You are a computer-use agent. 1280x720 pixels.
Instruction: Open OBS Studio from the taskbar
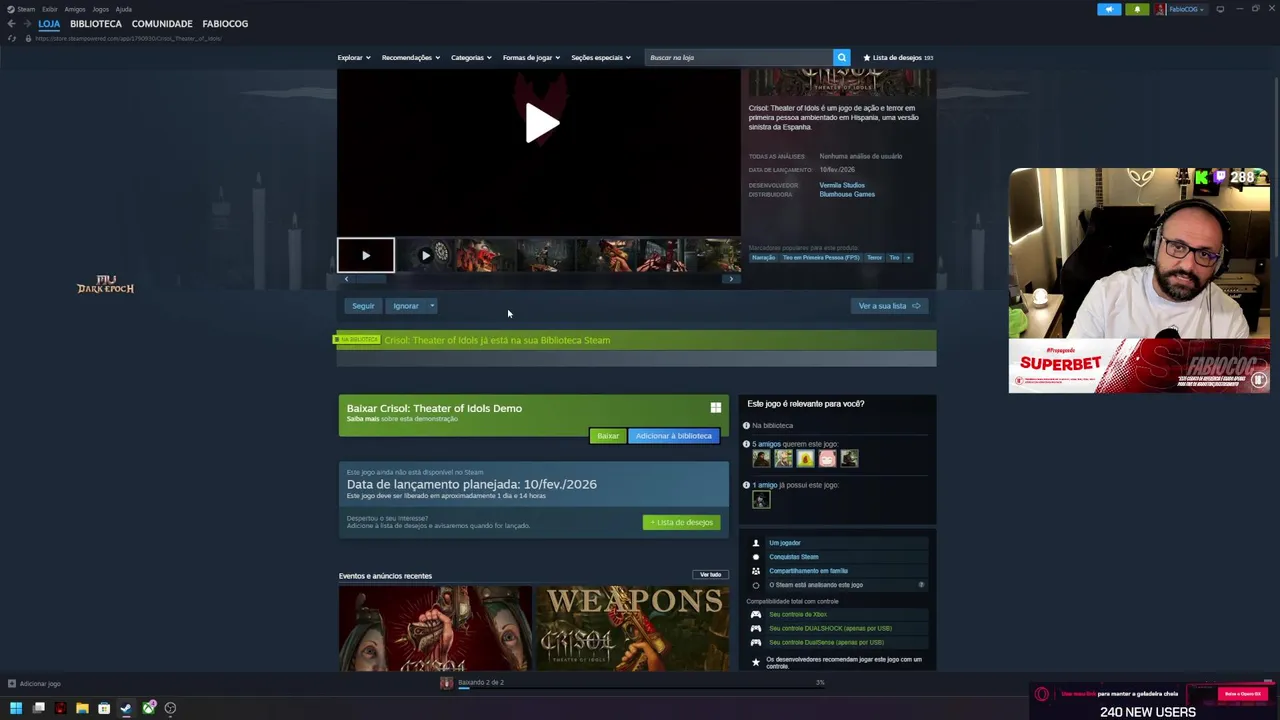point(170,708)
